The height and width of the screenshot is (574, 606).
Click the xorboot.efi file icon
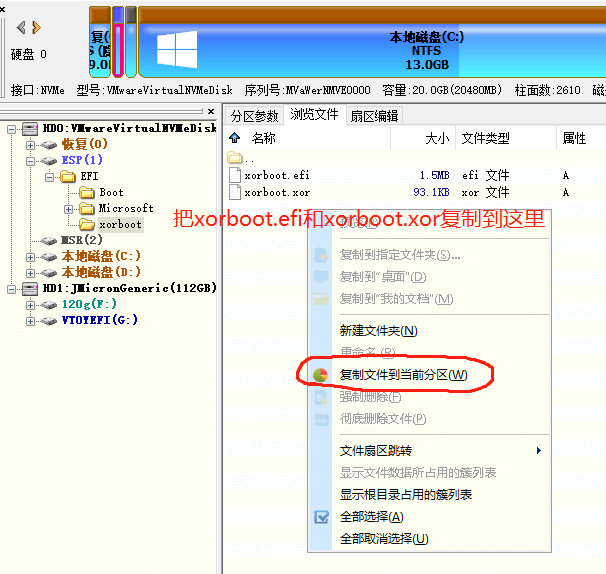click(x=235, y=175)
